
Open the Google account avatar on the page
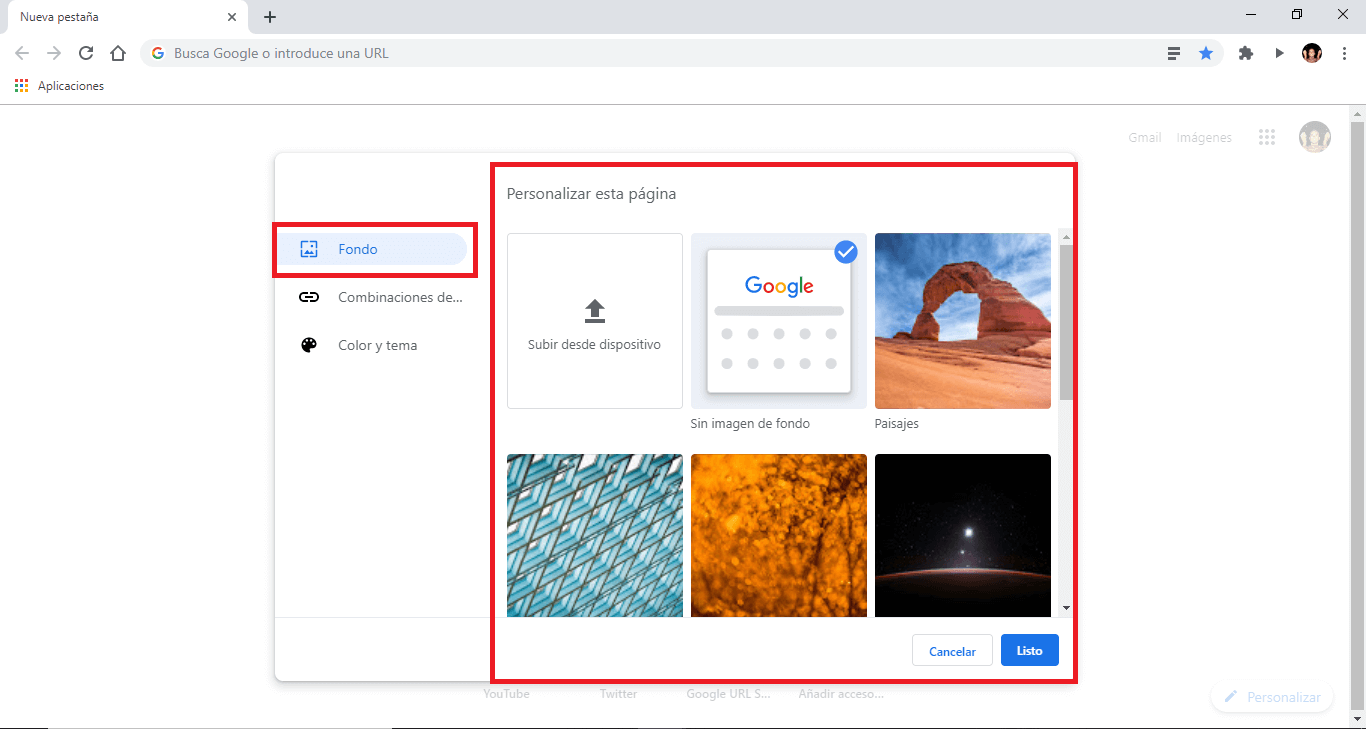1315,137
